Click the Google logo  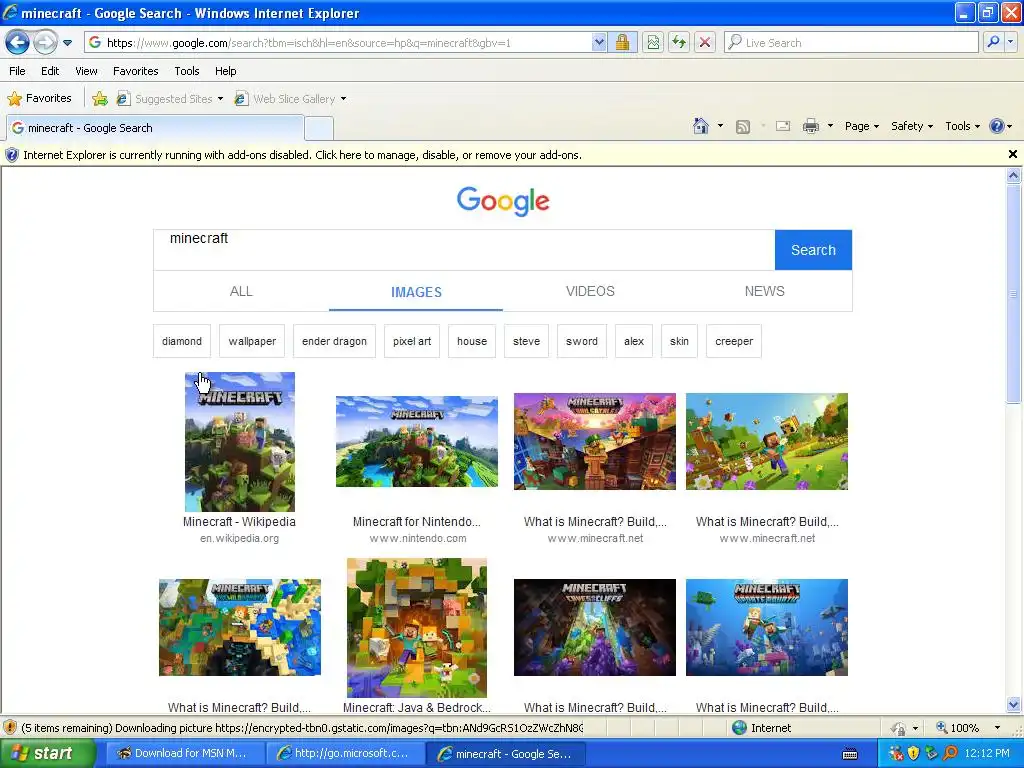point(503,200)
